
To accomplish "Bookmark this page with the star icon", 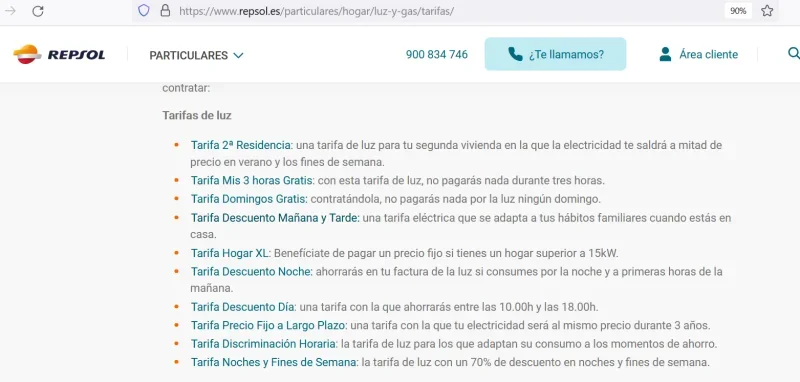I will coord(767,11).
